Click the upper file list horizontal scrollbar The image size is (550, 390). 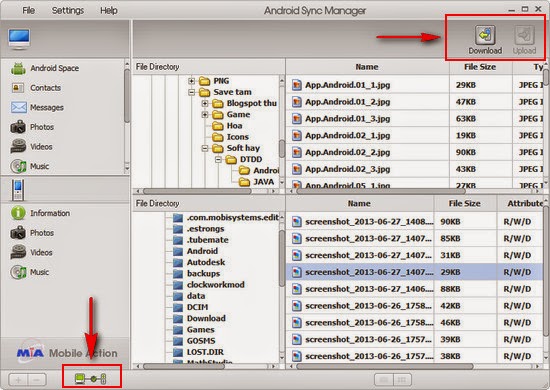pyautogui.click(x=381, y=191)
